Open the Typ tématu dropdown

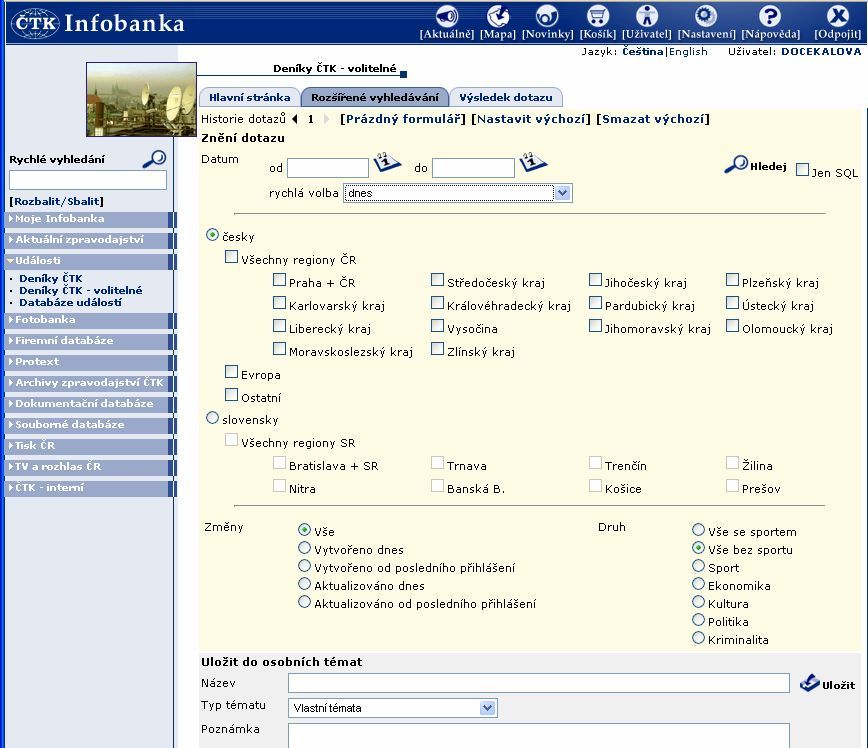click(392, 708)
